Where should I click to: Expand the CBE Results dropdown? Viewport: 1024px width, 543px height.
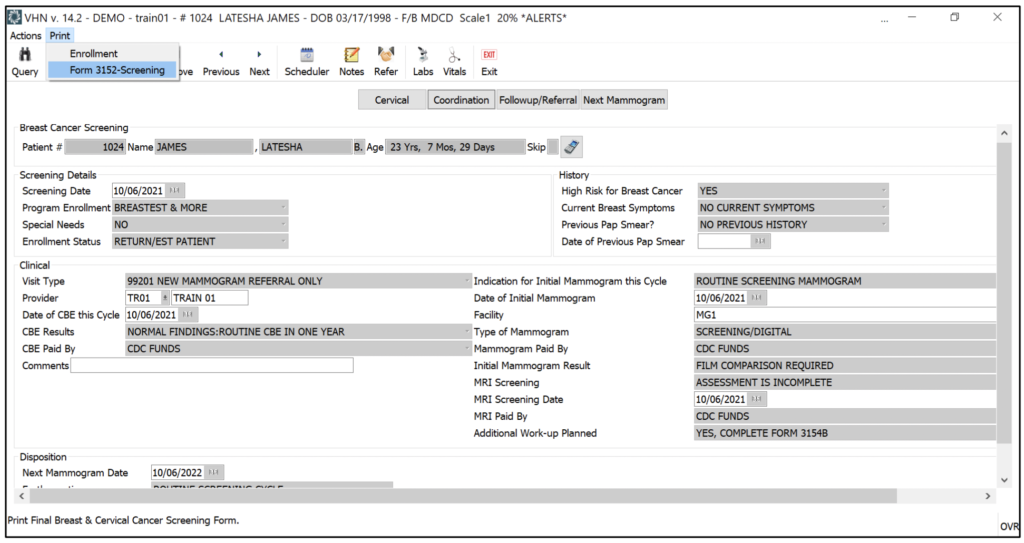[x=467, y=332]
